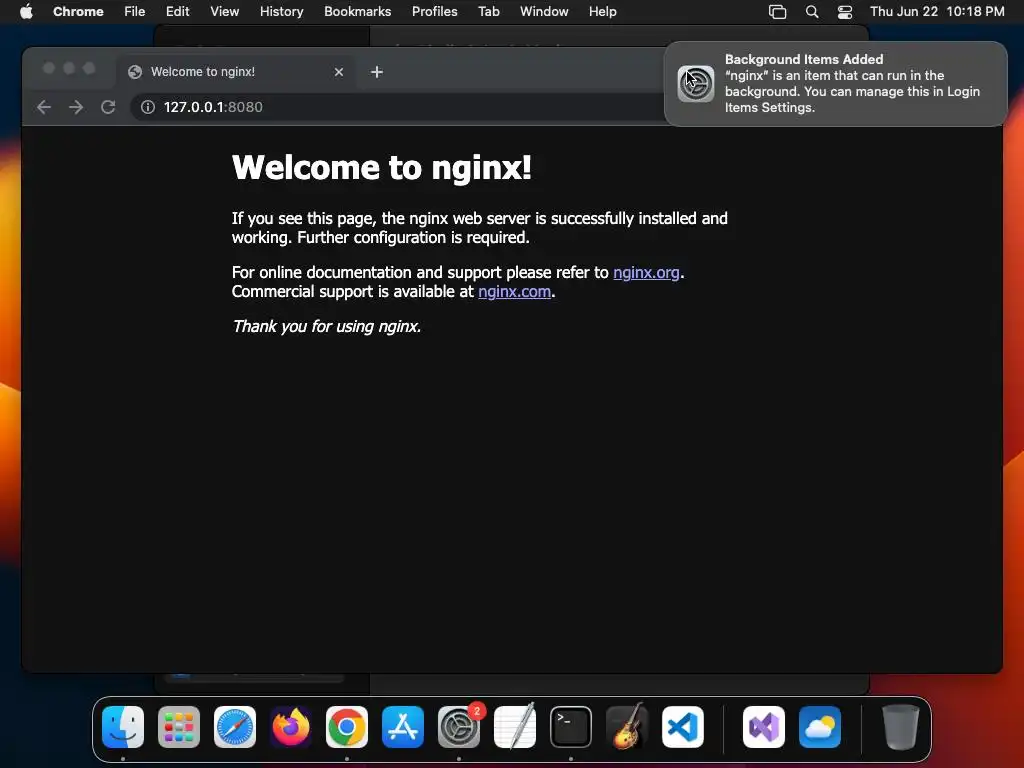Click the Welcome to nginx! heading
Screen dimensions: 1024x768
(382, 167)
